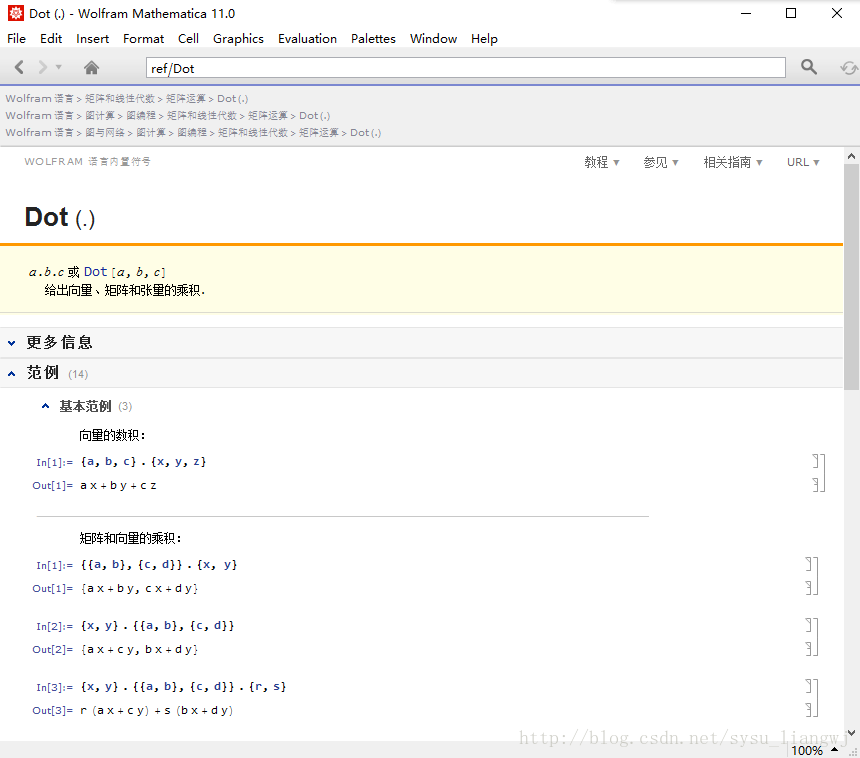
Task: Open 图计算 in second breadcrumb row
Action: point(100,115)
